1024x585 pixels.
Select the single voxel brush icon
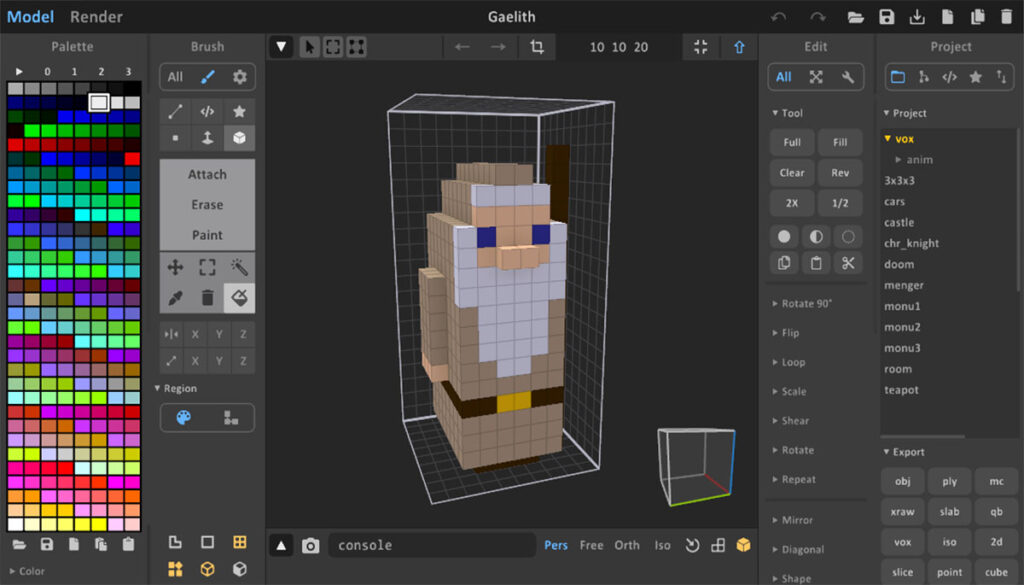[175, 138]
